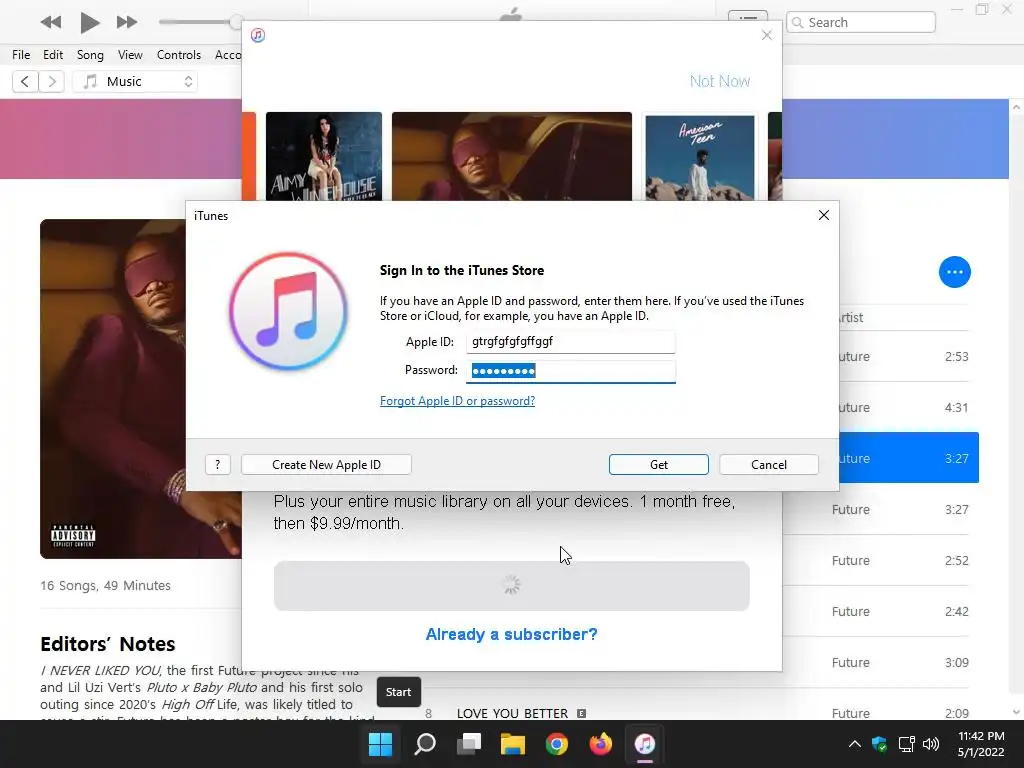Click the scroll down arrow on scrollbar
Viewport: 1024px width, 768px height.
[1016, 712]
